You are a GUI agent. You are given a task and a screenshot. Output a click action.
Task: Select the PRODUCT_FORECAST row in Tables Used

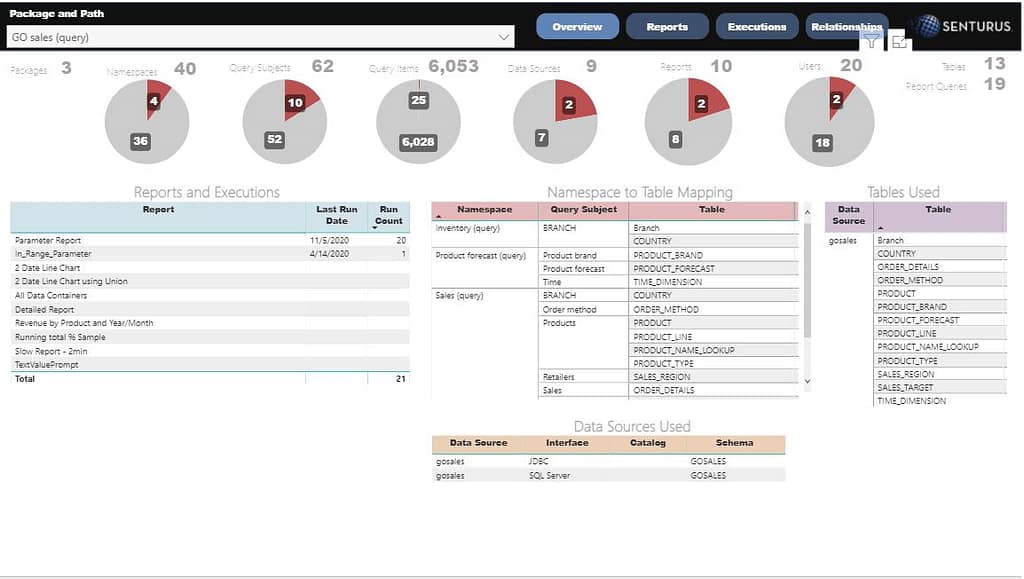(917, 320)
